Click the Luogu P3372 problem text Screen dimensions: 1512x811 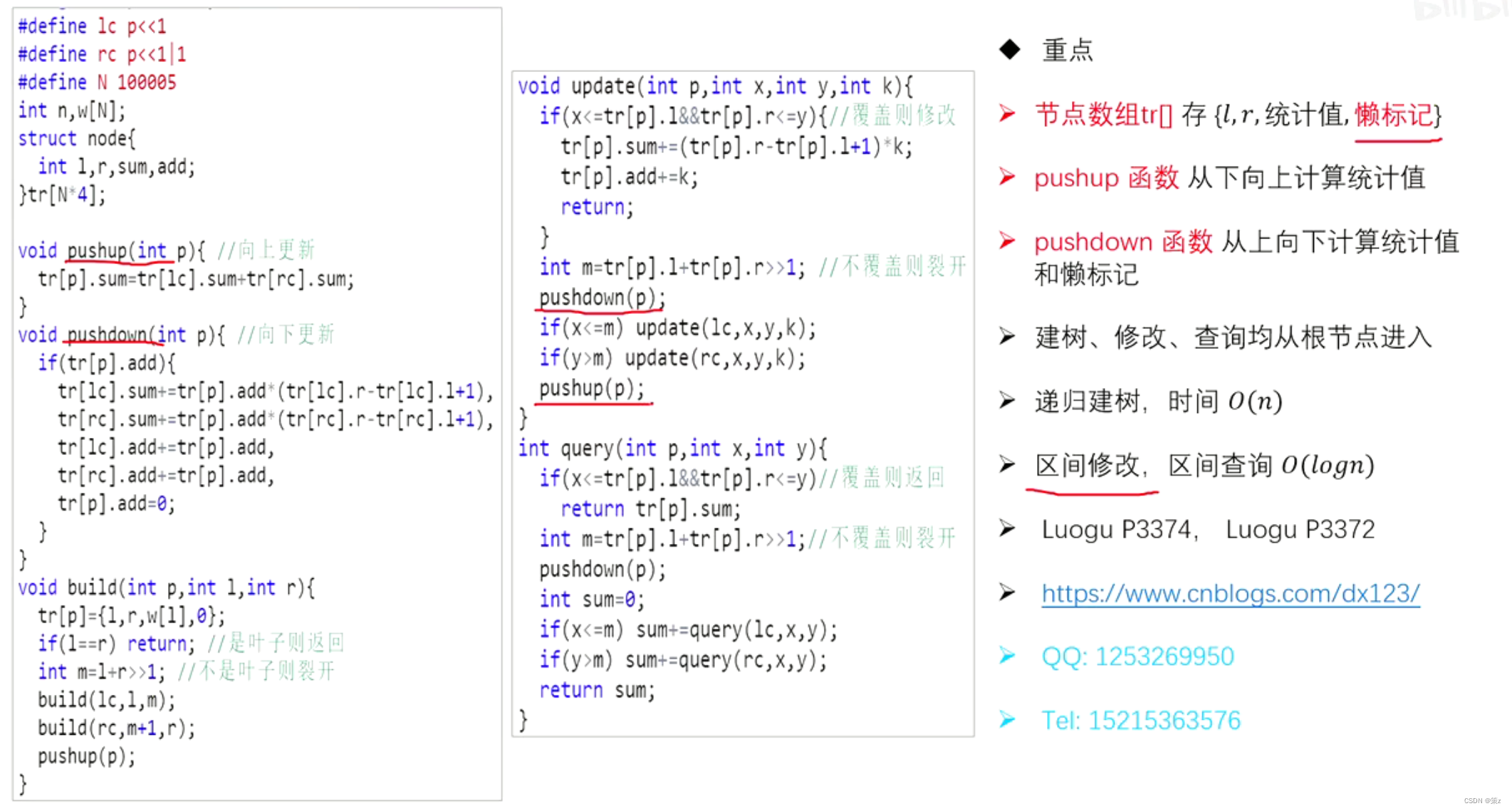[x=1300, y=529]
